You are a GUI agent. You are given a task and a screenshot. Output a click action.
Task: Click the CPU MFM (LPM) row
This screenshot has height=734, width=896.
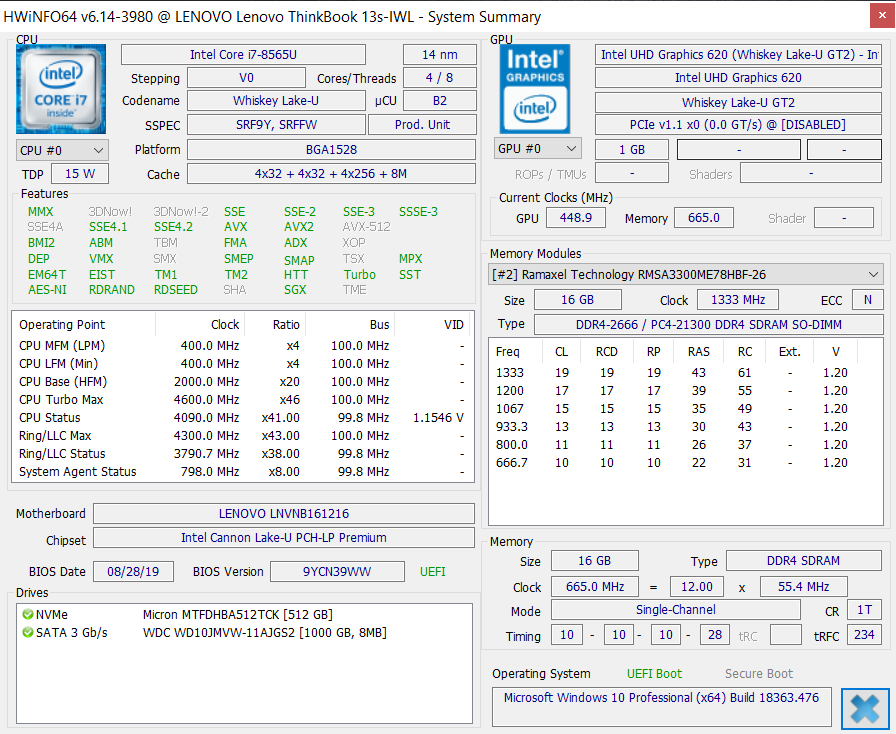click(242, 346)
